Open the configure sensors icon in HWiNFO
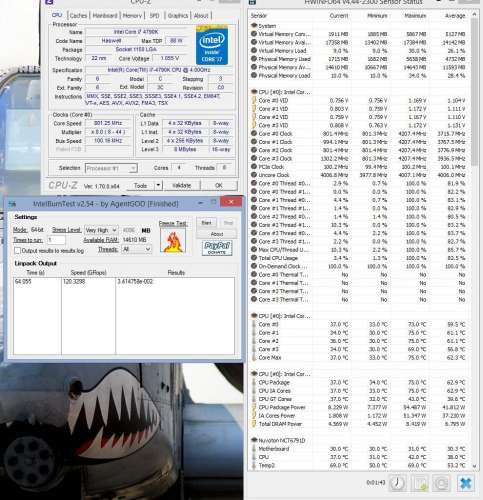 coord(442,483)
